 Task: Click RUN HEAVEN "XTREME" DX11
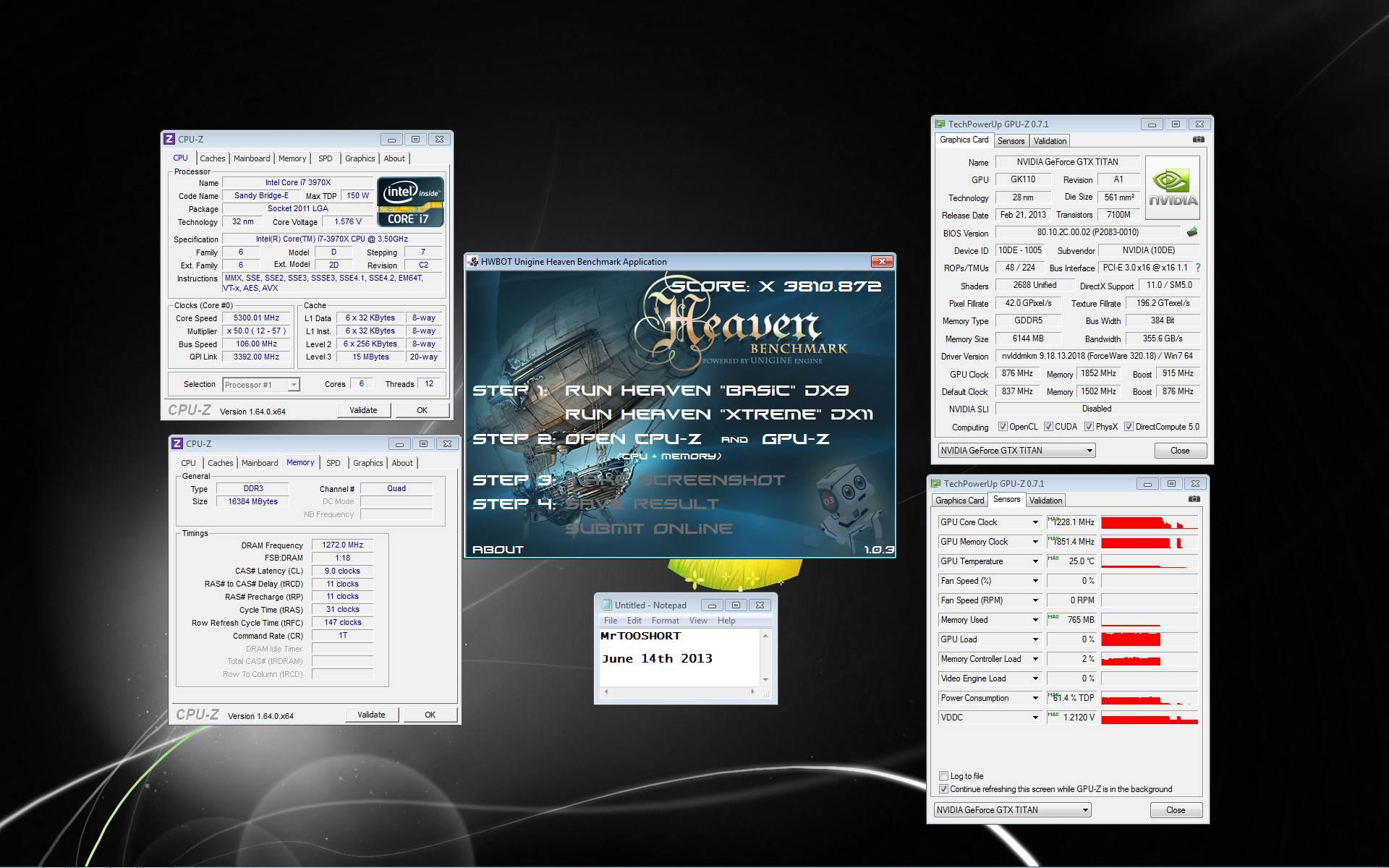click(x=719, y=414)
